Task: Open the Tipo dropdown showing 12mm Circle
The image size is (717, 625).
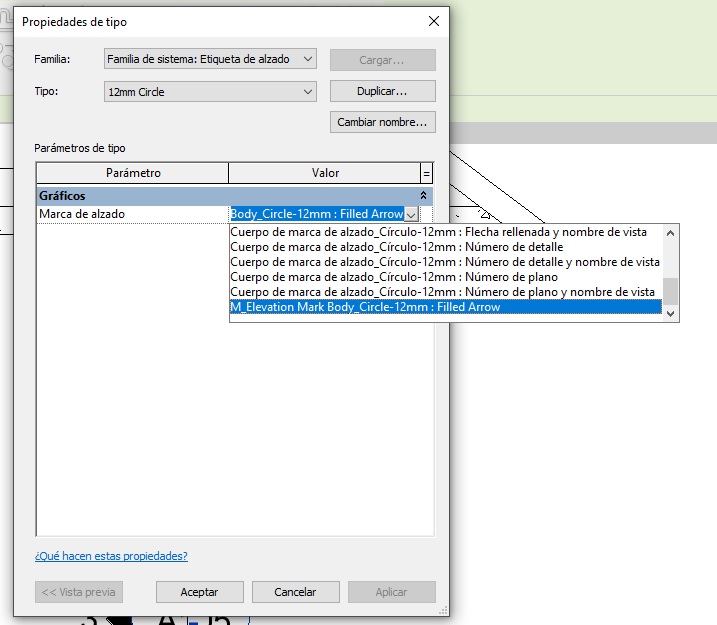Action: tap(210, 92)
